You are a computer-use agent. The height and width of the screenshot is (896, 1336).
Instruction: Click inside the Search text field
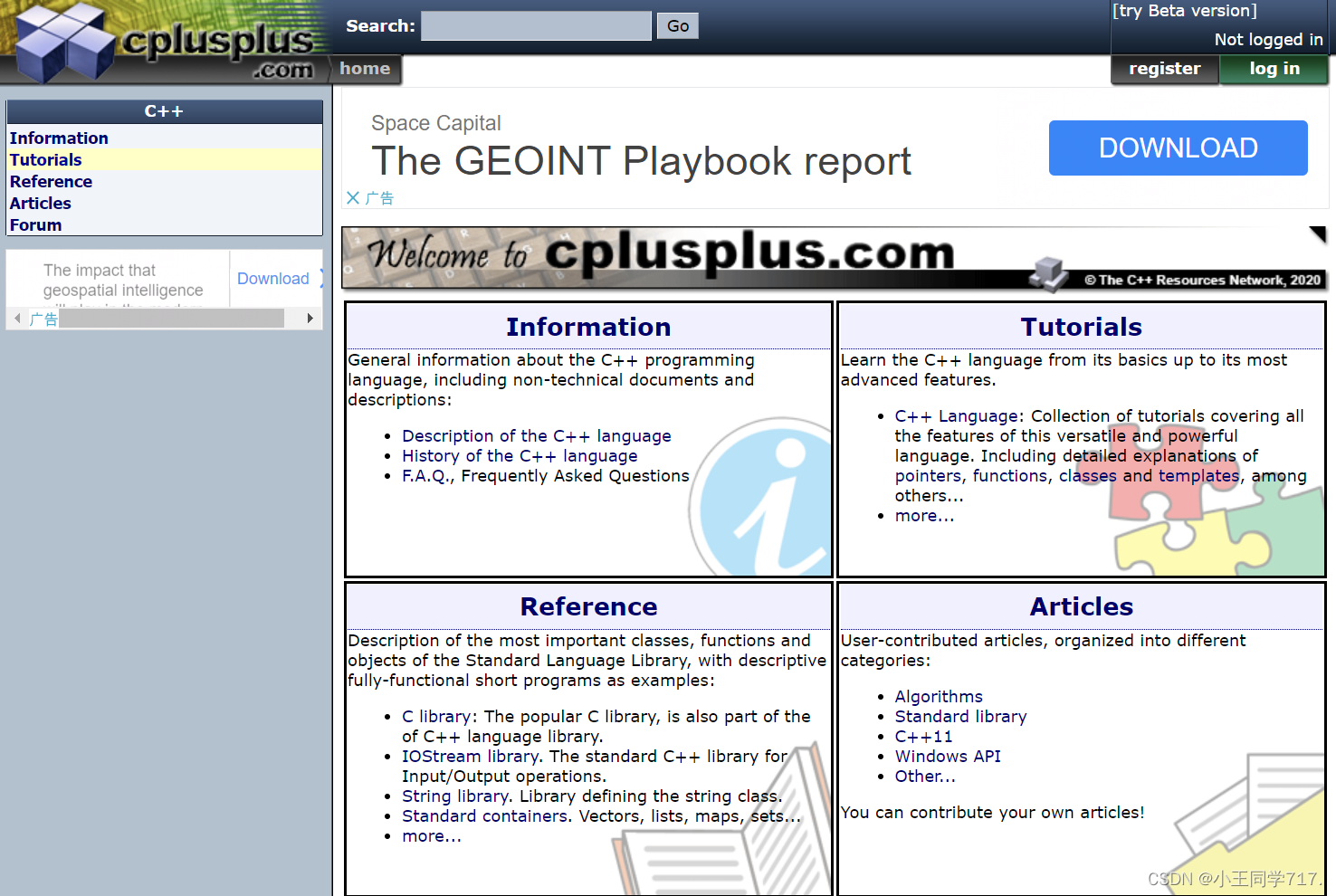coord(536,25)
